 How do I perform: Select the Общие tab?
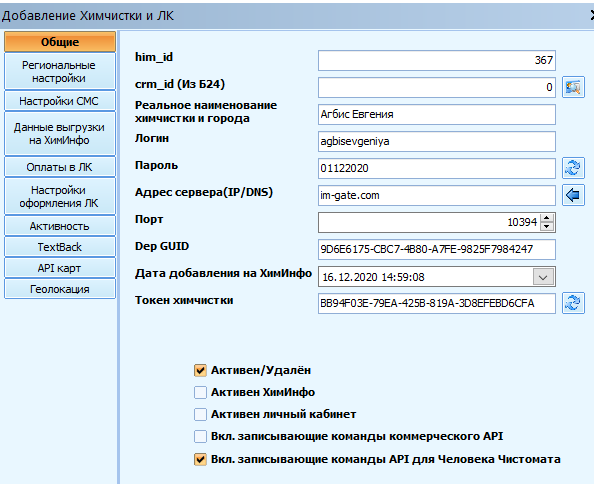pos(60,42)
